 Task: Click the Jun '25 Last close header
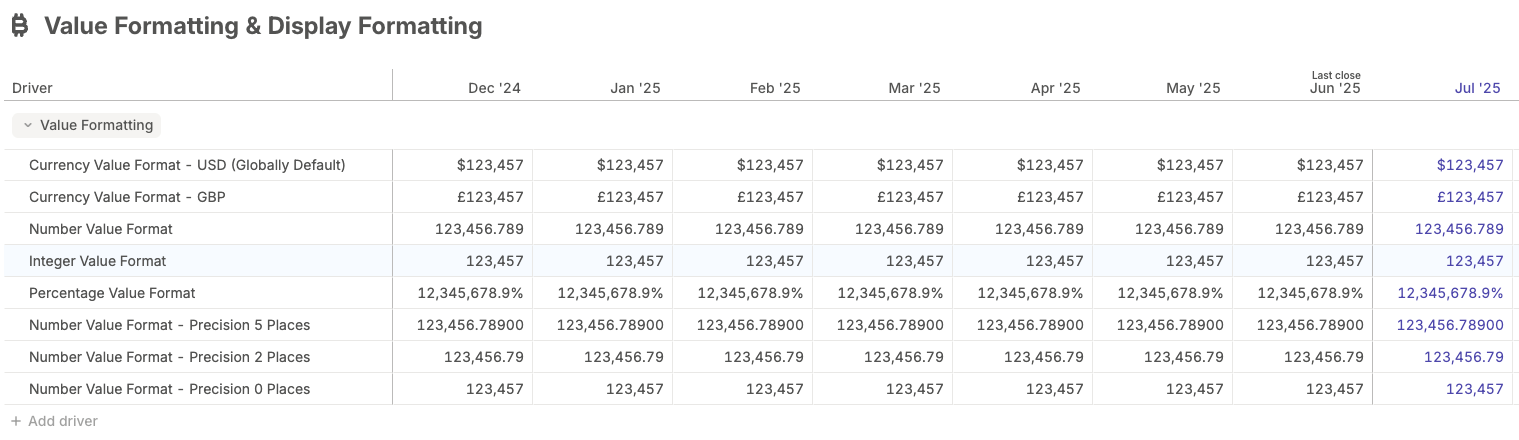(1335, 84)
